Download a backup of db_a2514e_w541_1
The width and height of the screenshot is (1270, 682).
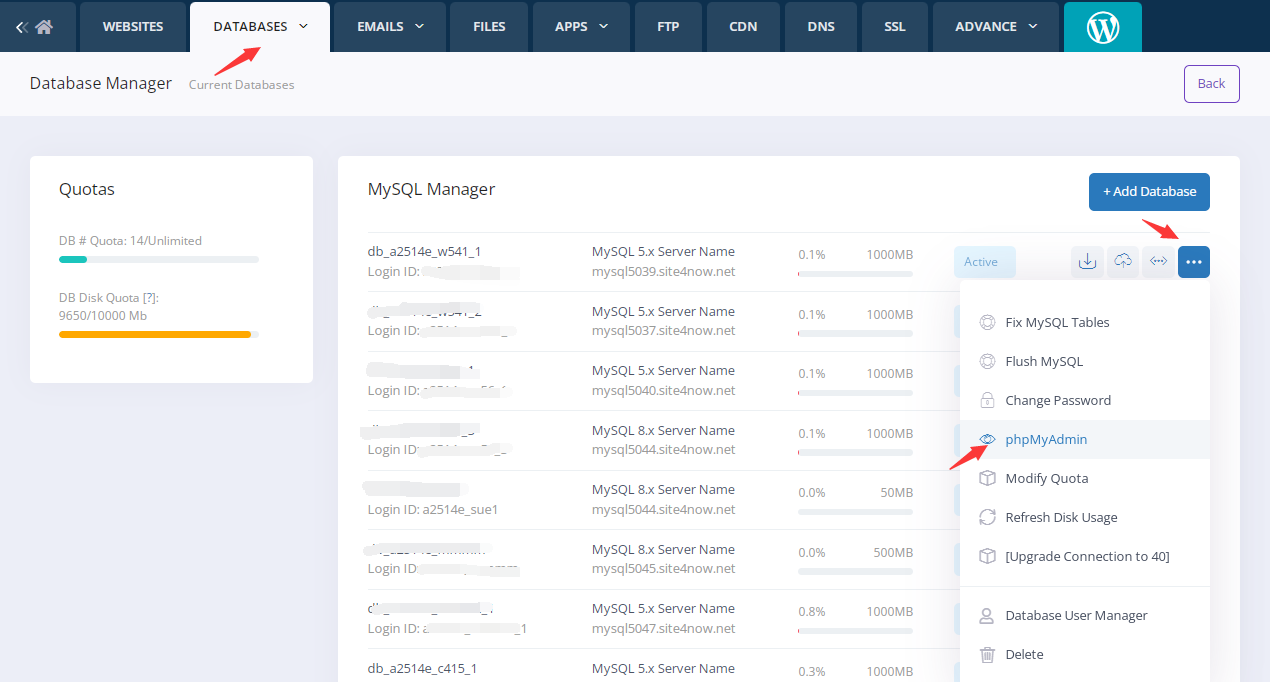(x=1087, y=261)
